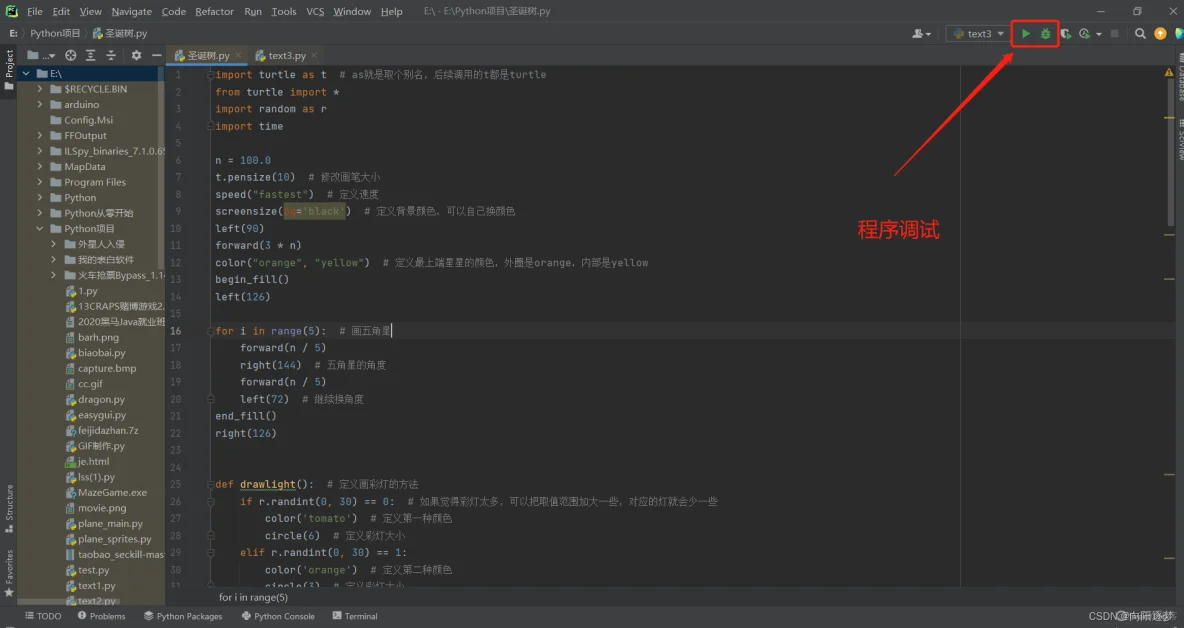
Task: Click the locate target crosshair icon in Project panel
Action: pos(70,55)
